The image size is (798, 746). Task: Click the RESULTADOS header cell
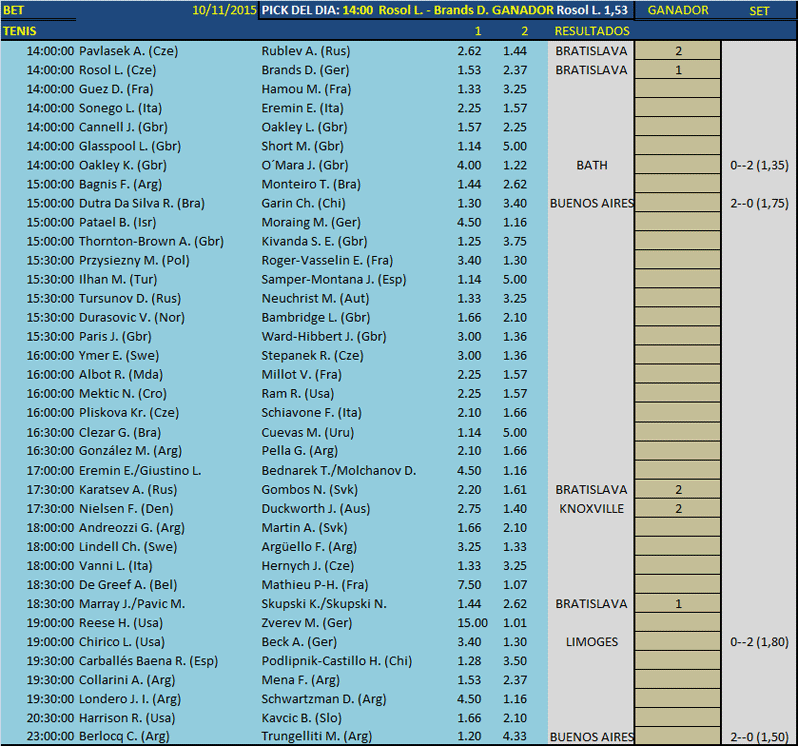(591, 31)
